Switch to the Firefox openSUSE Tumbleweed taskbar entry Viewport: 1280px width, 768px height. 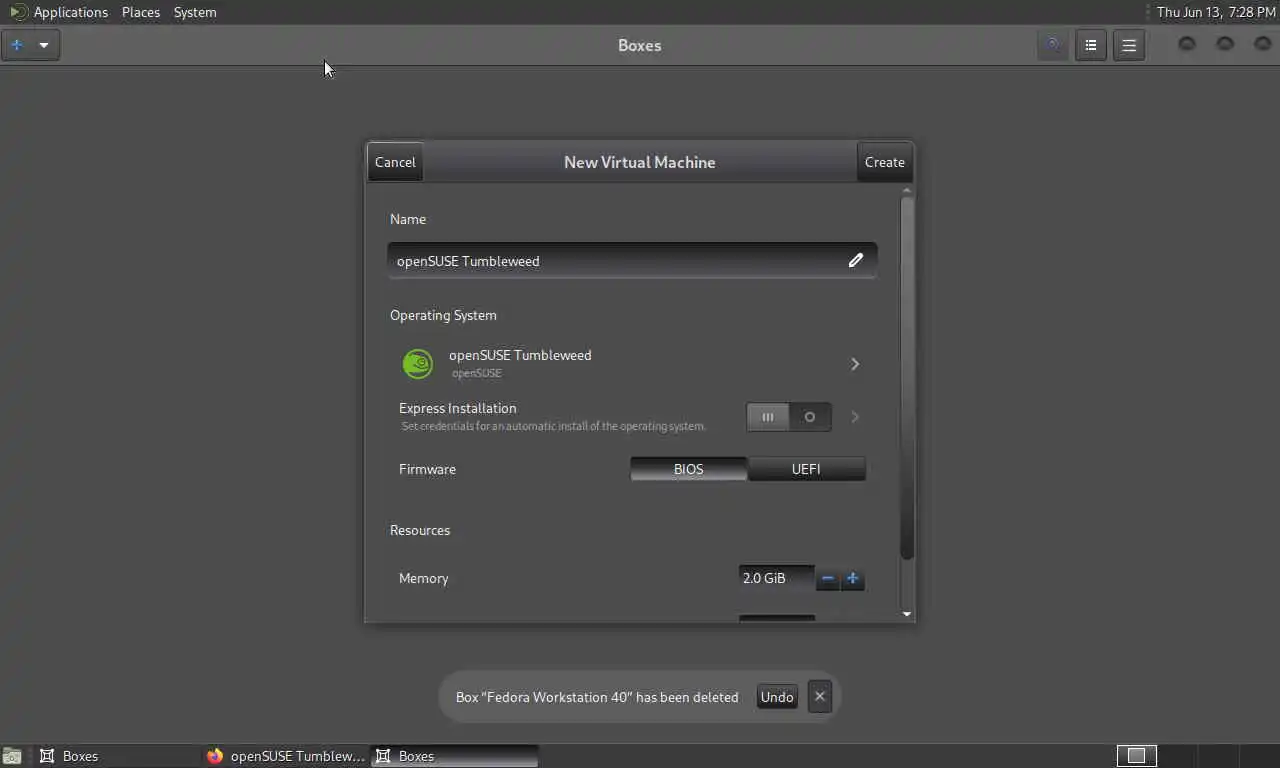(287, 756)
